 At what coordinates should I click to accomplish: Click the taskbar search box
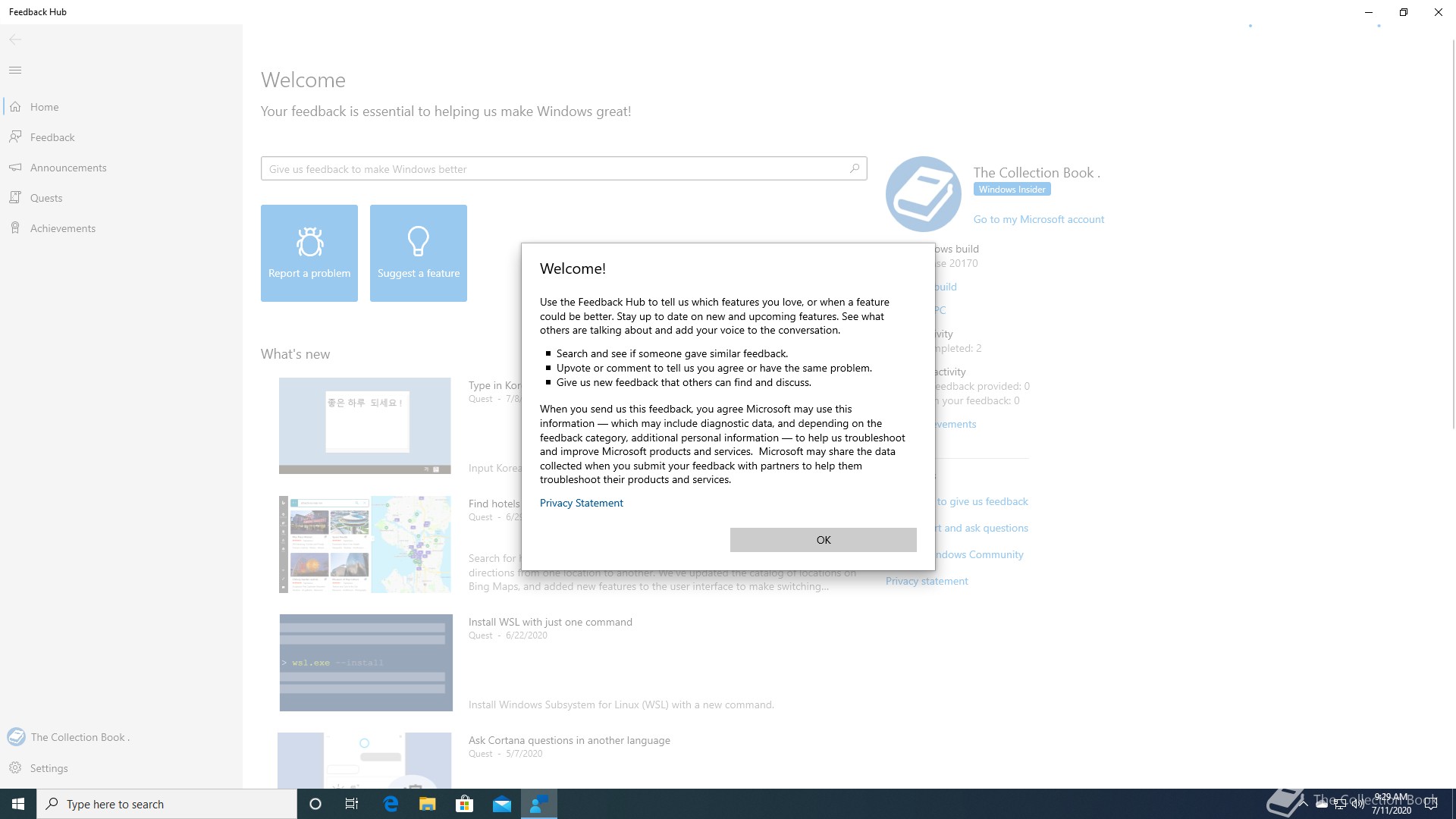point(167,804)
